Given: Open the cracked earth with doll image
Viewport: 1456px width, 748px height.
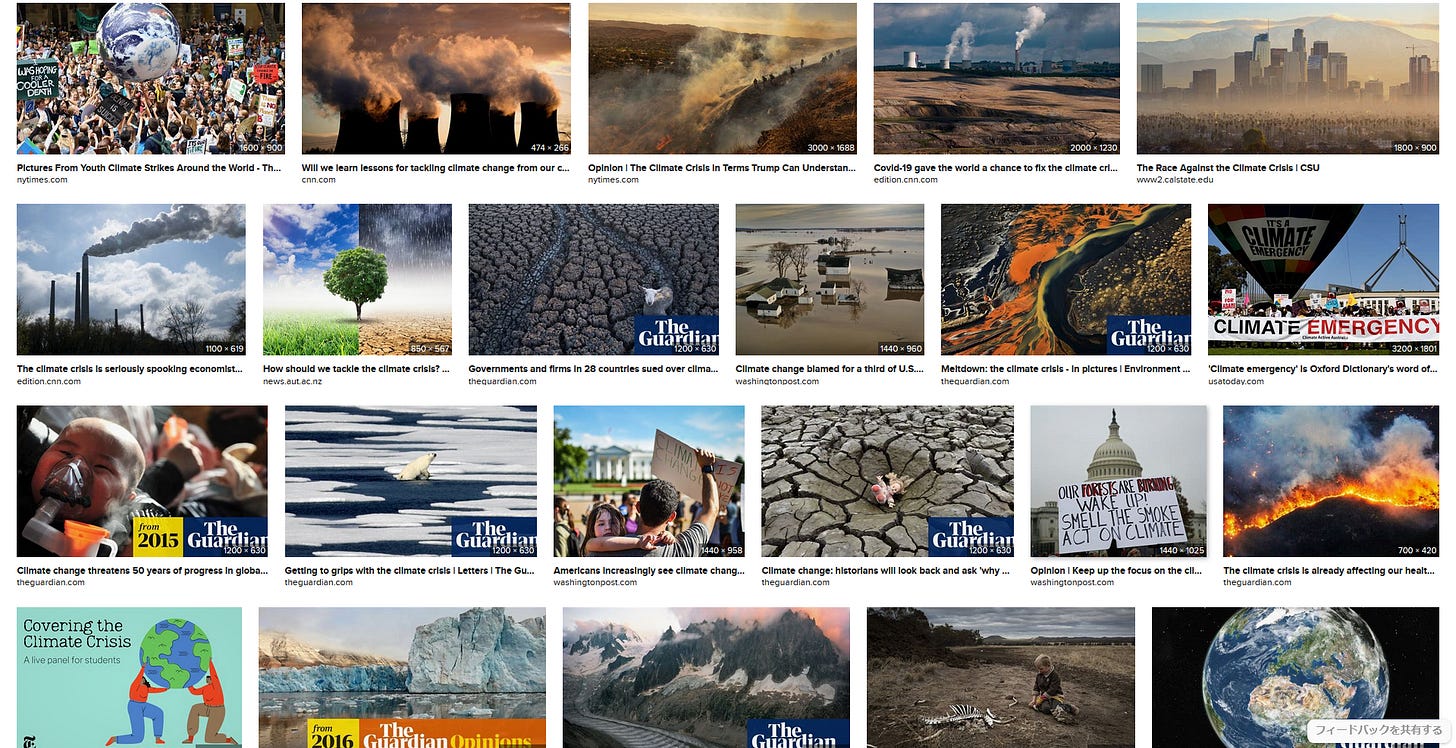Looking at the screenshot, I should tap(888, 481).
